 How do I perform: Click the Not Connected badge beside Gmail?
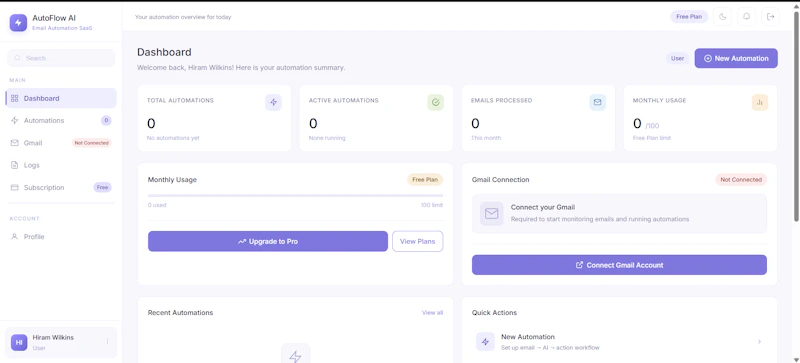click(91, 143)
